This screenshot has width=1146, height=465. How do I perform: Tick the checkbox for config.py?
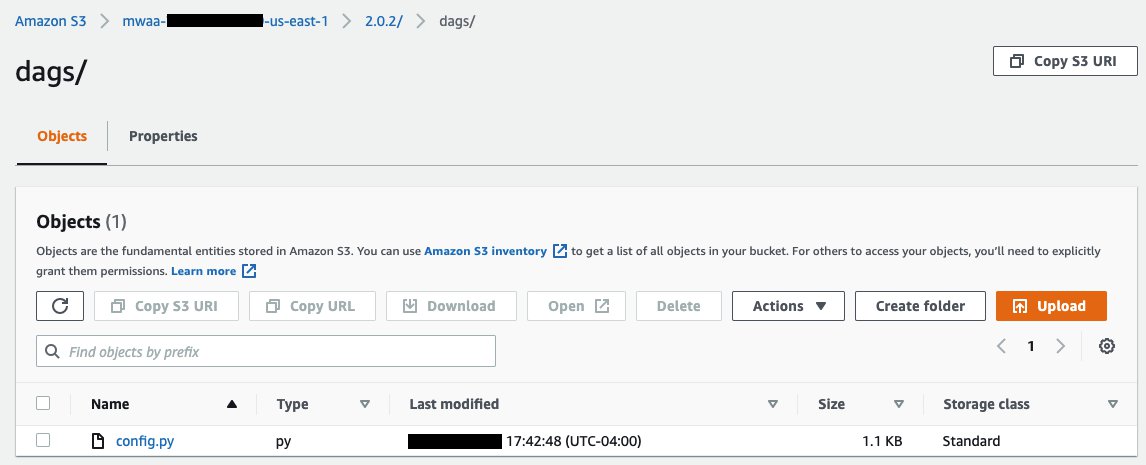point(43,440)
